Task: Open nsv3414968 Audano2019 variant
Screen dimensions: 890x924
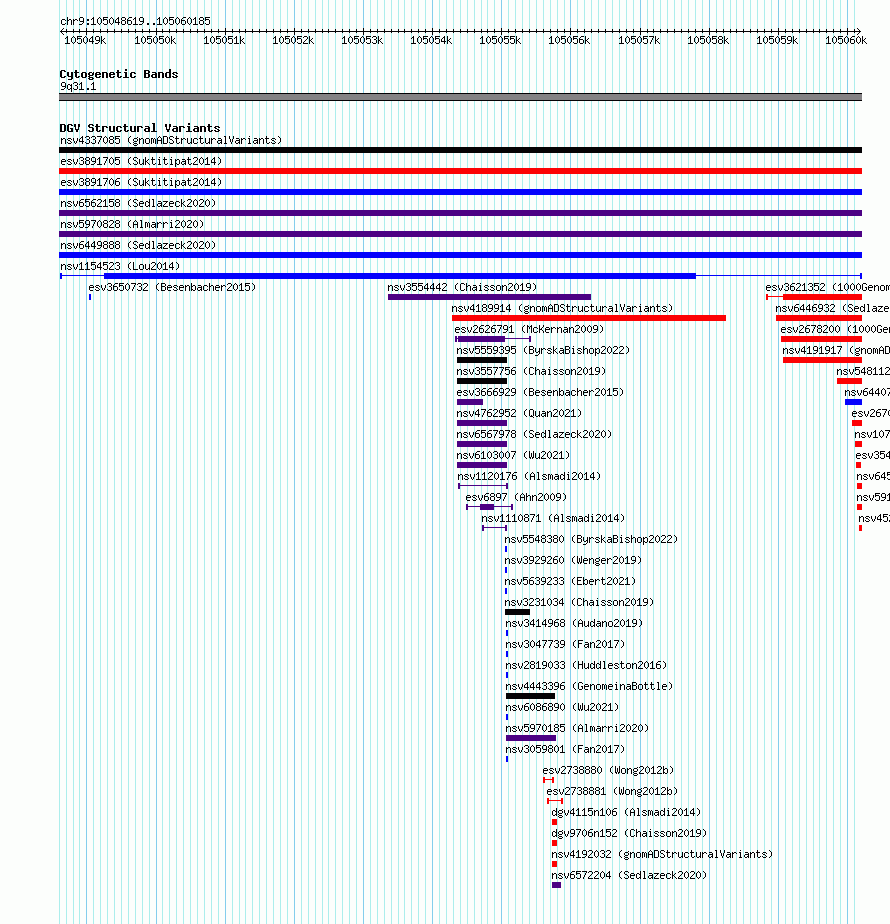Action: 574,623
